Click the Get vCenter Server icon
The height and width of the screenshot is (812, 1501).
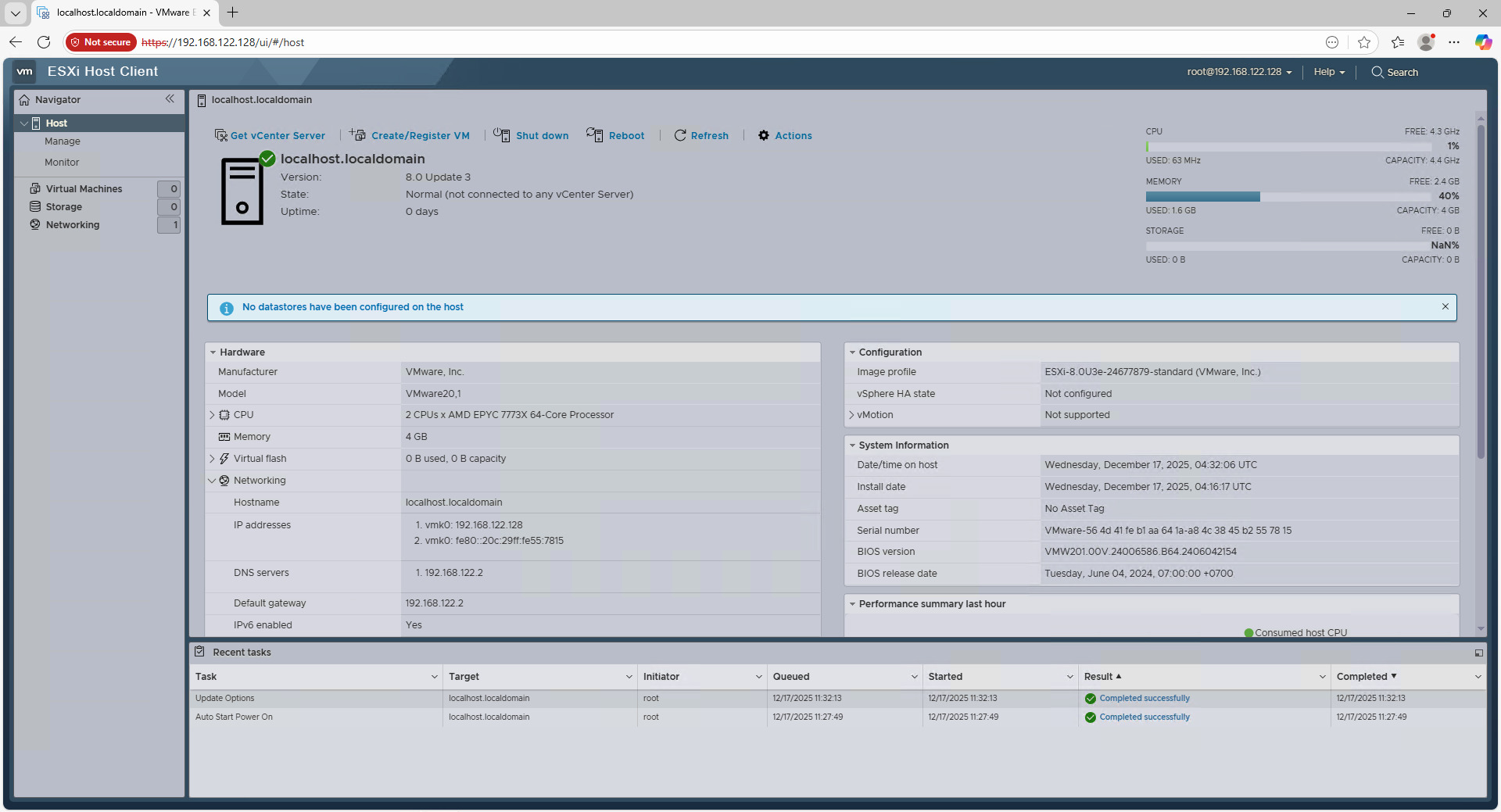pos(220,135)
